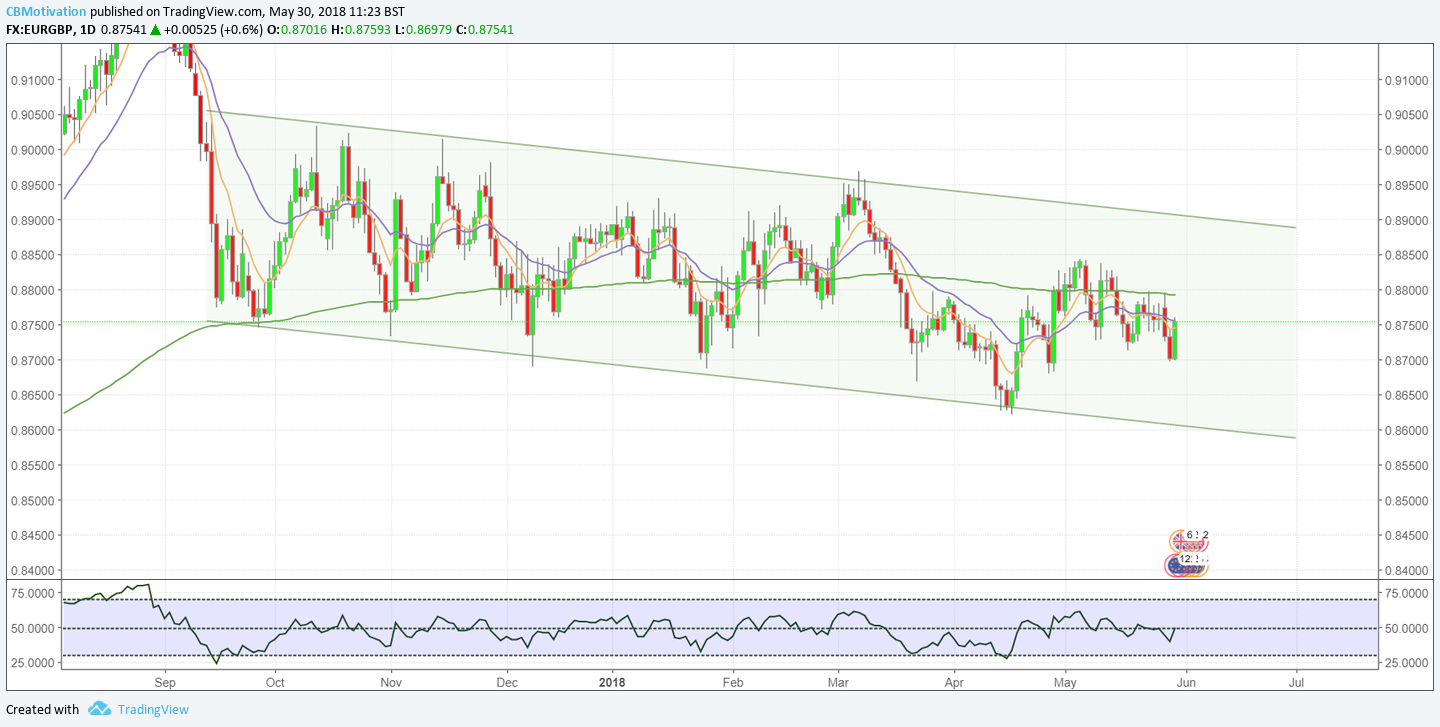Click the TradingView link beside Created with
The image size is (1440, 727).
pyautogui.click(x=152, y=709)
